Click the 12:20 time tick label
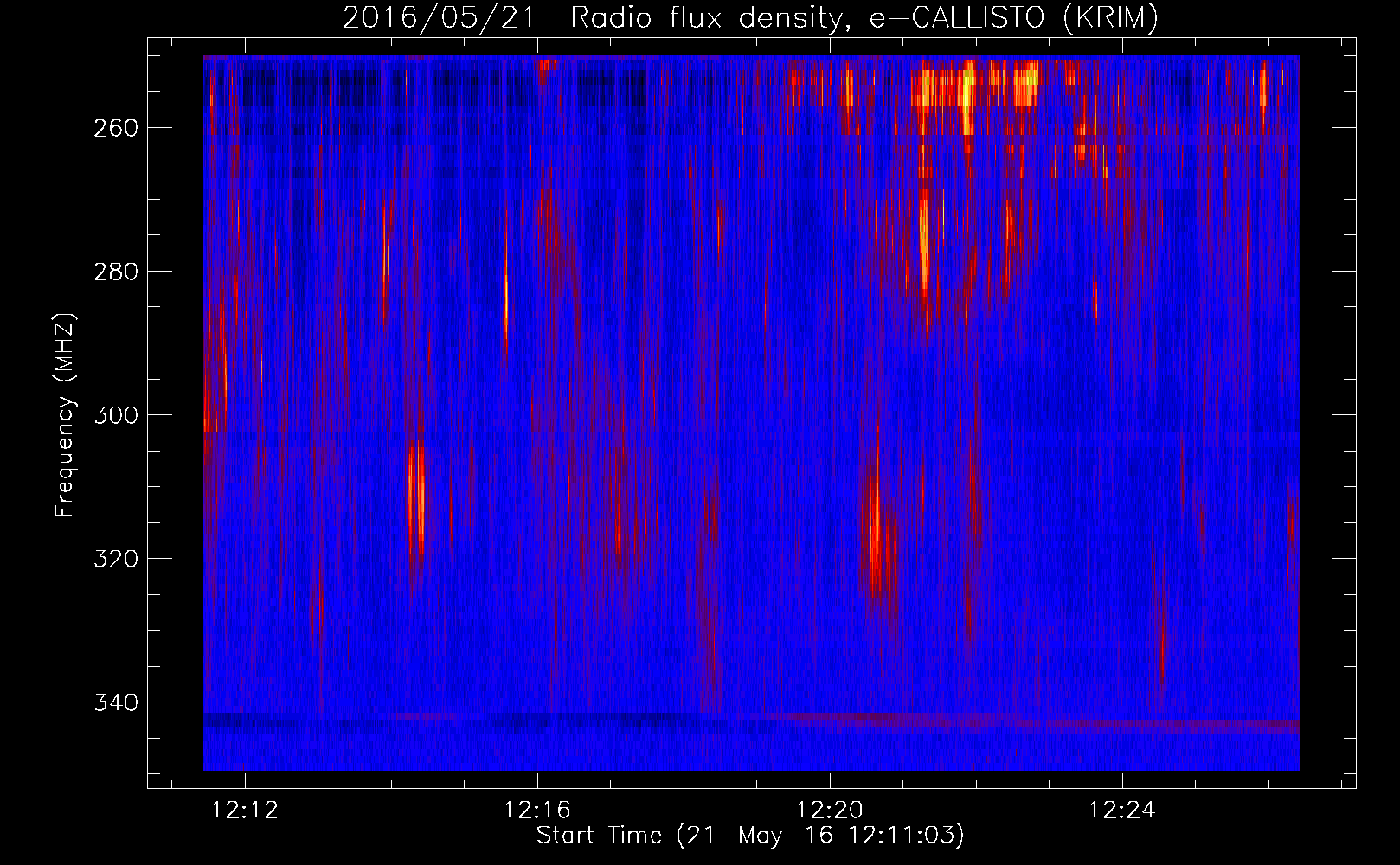This screenshot has width=1400, height=865. tap(830, 811)
